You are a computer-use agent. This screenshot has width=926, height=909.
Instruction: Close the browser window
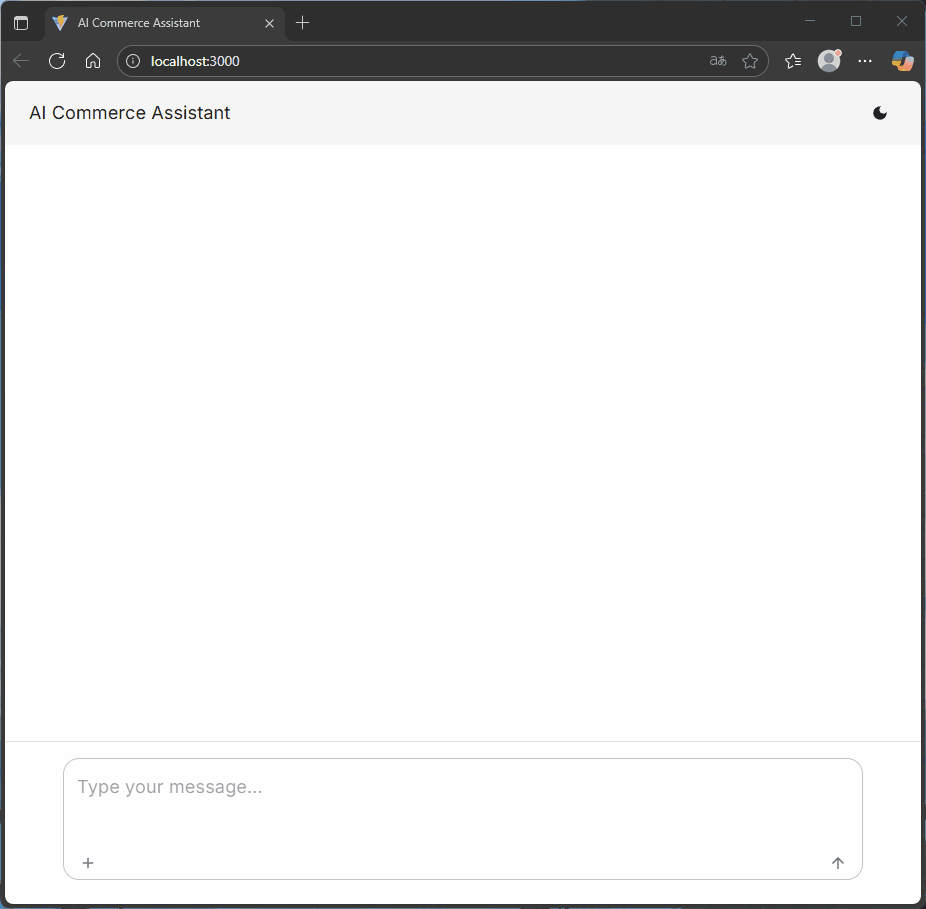pos(902,21)
